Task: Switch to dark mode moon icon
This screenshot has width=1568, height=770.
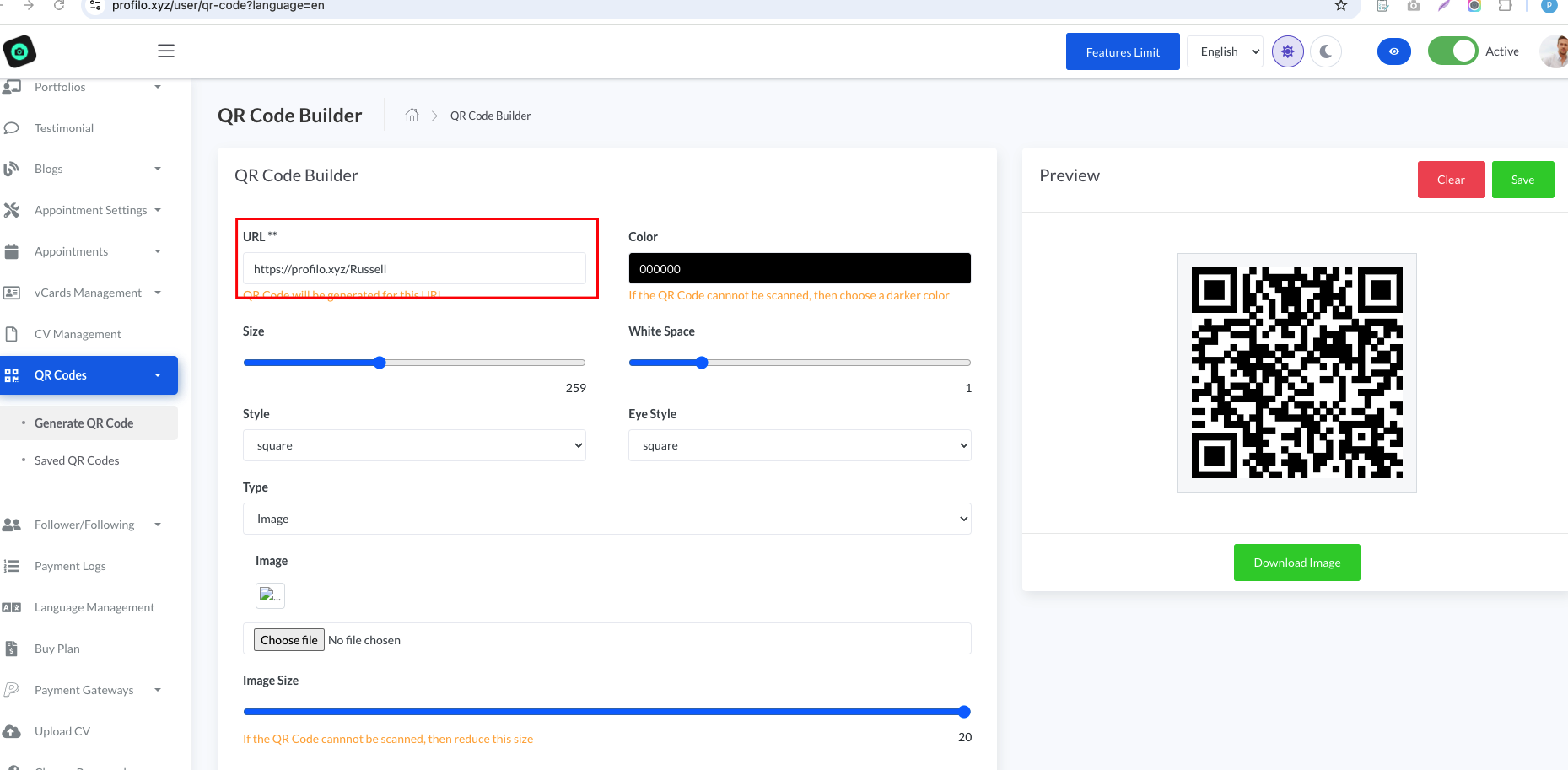Action: pyautogui.click(x=1326, y=51)
